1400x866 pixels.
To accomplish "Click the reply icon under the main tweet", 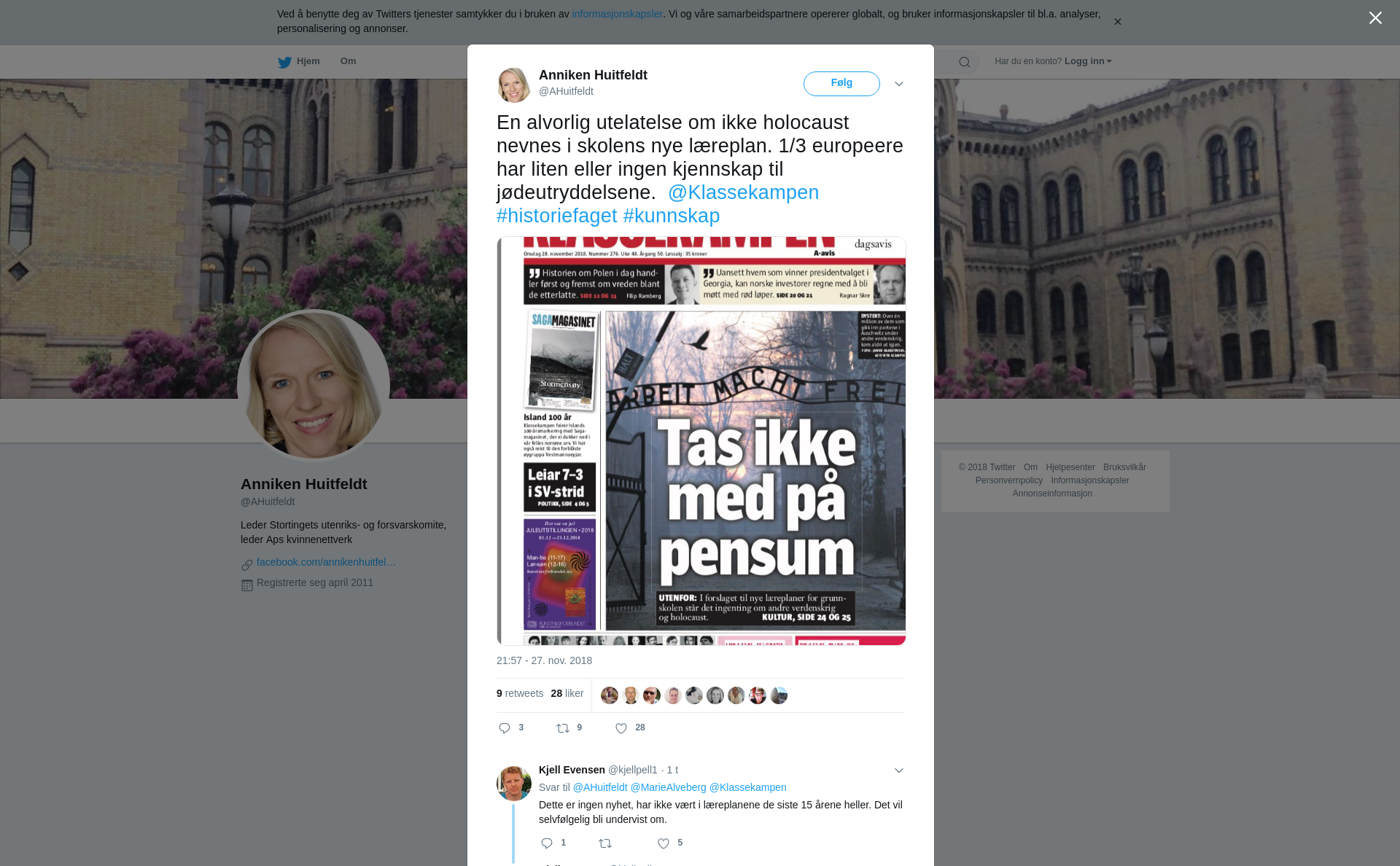I will point(505,728).
